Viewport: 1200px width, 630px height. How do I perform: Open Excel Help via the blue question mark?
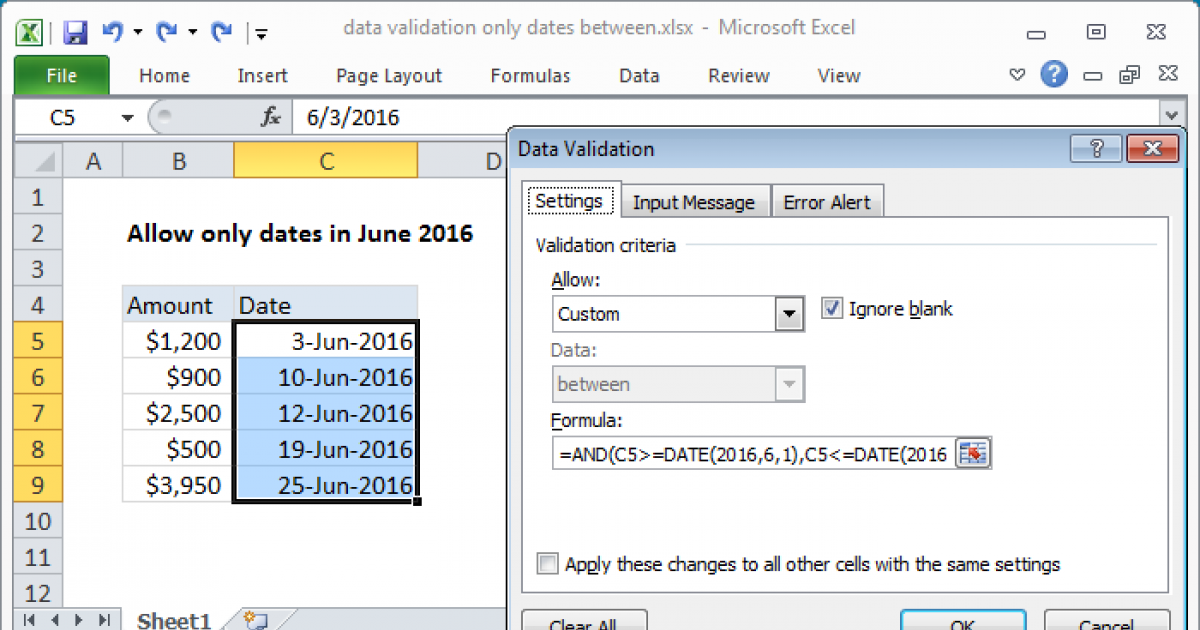1054,75
